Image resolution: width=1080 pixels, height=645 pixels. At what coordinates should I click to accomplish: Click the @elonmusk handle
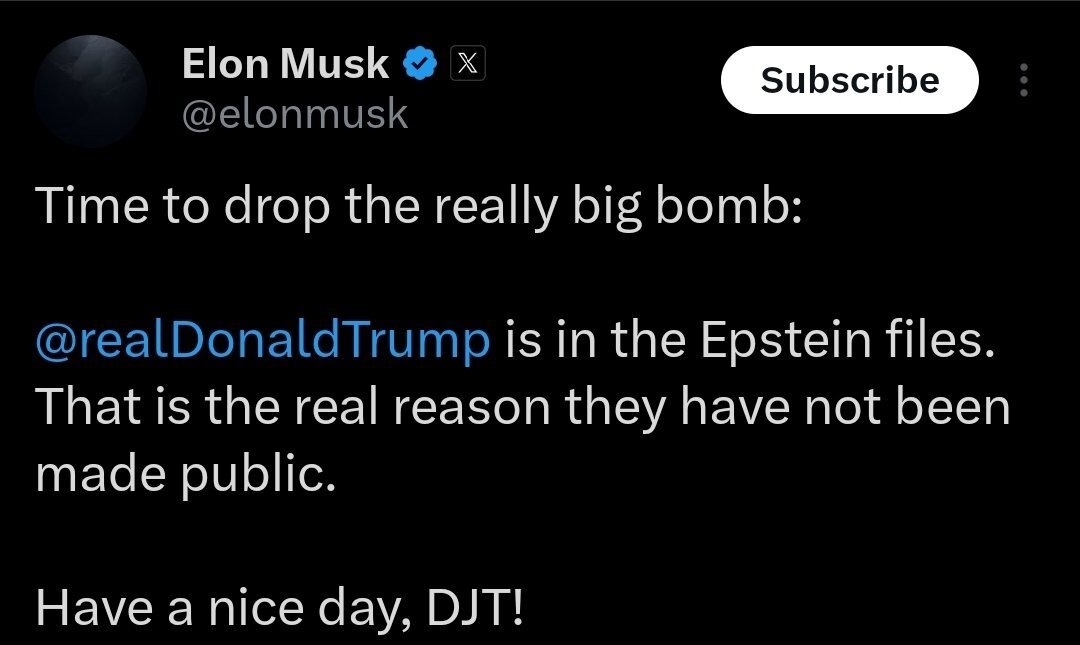tap(294, 114)
